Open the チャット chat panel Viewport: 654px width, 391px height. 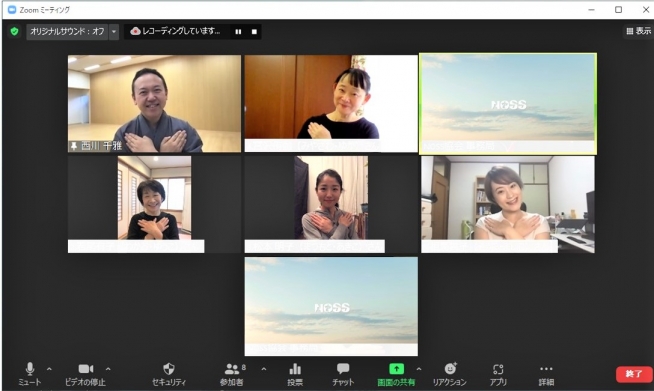[x=343, y=374]
